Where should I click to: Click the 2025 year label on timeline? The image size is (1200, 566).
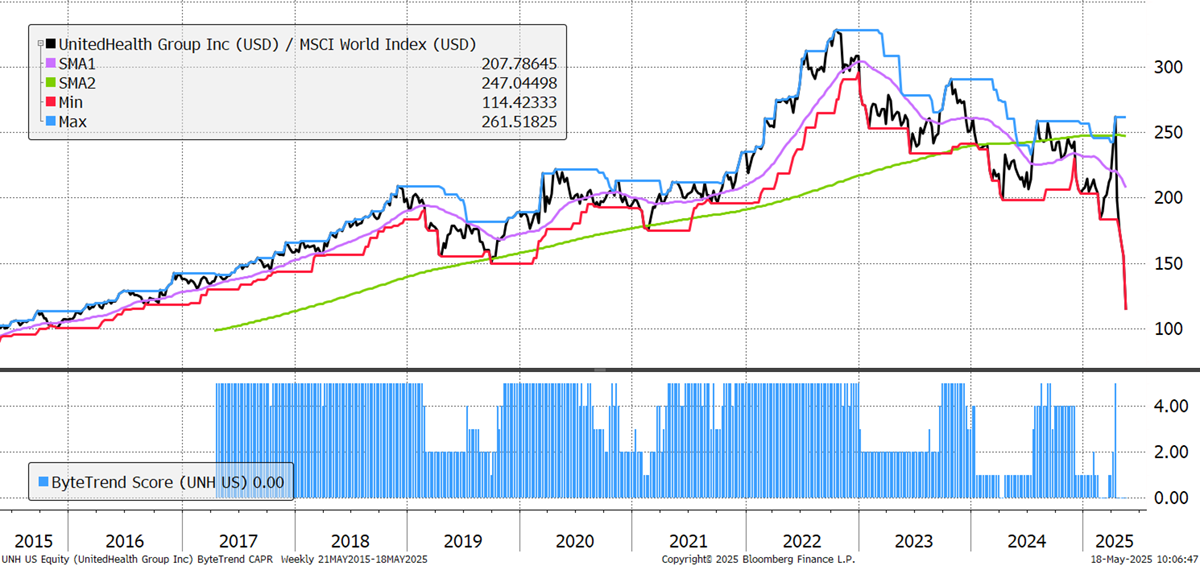1112,540
